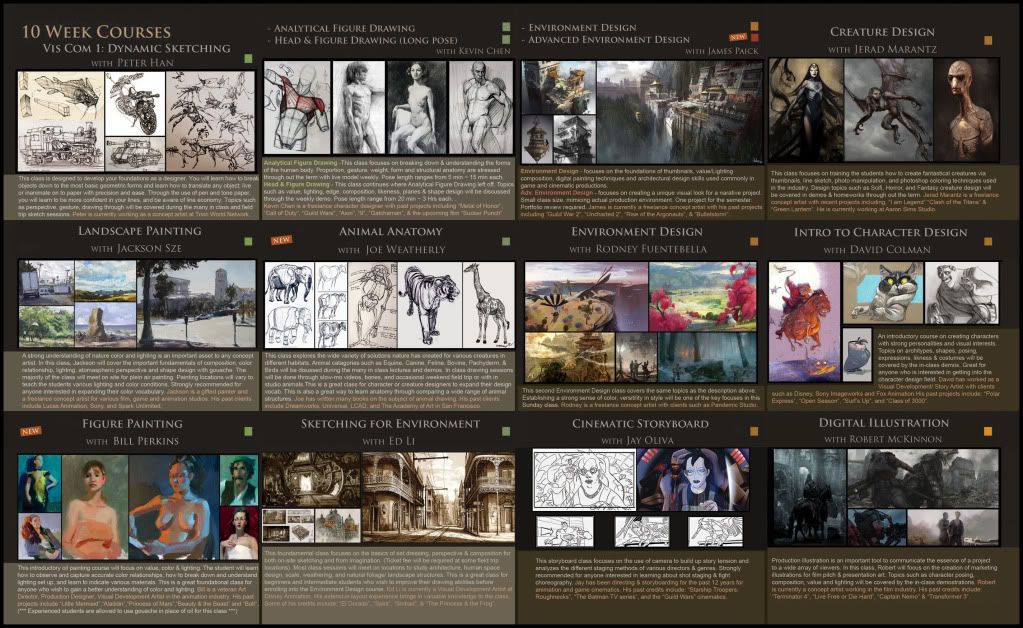Click the red square beside Advanced Environment Design
The height and width of the screenshot is (628, 1023).
coord(754,38)
